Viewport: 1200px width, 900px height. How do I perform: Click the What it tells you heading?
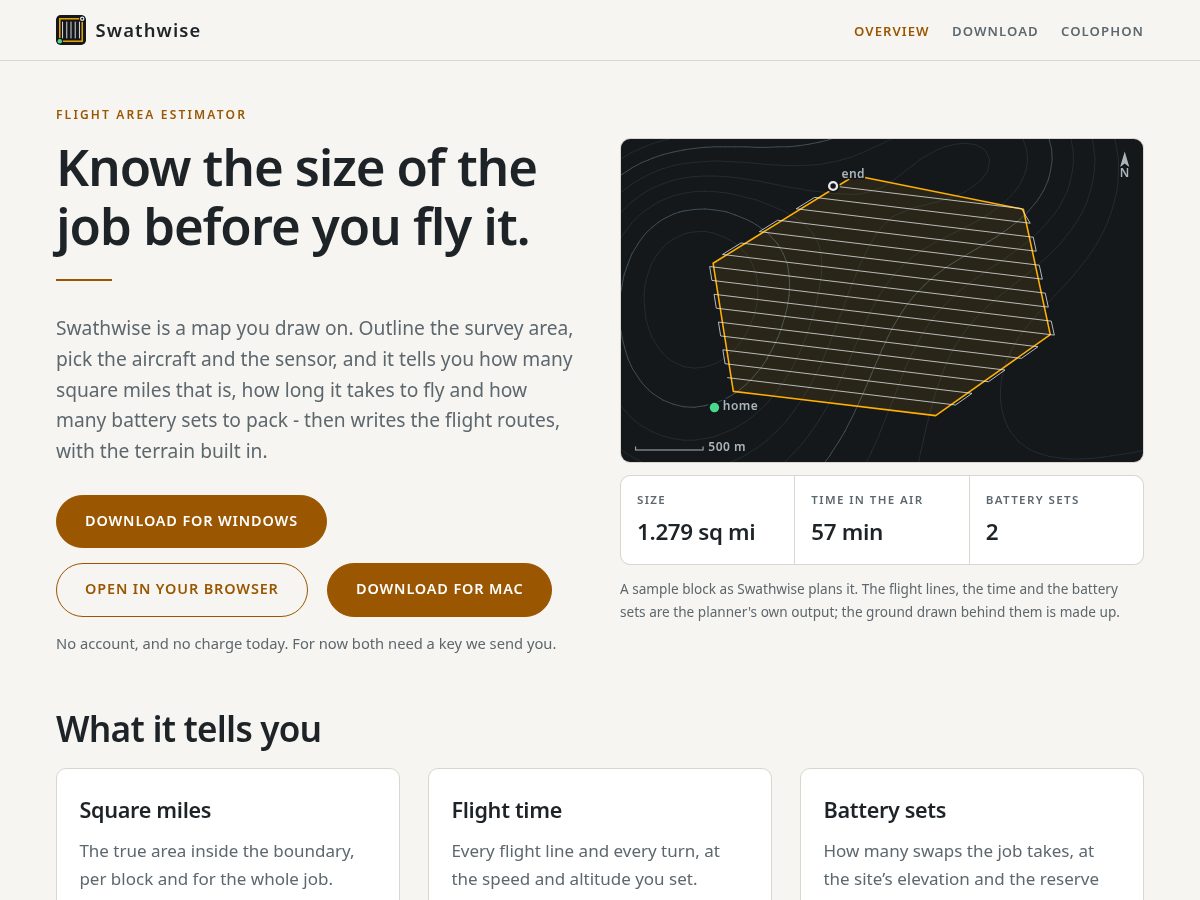[188, 729]
